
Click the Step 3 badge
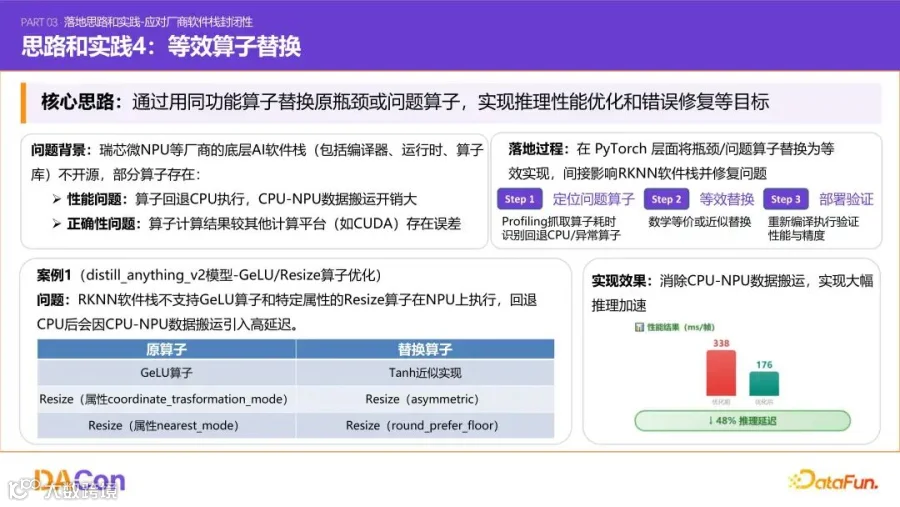(x=786, y=199)
